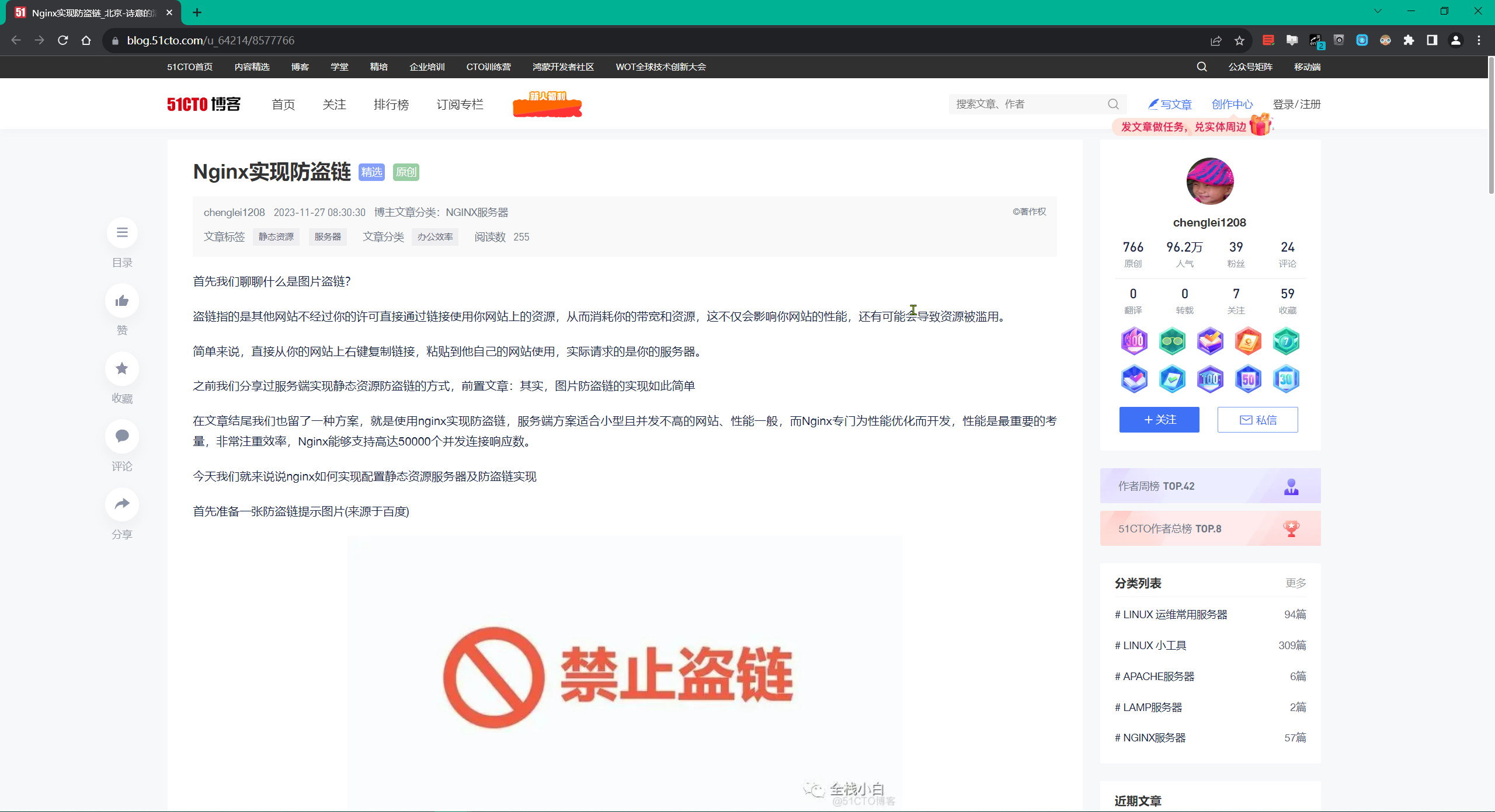Open the 关注 navigation item
Image resolution: width=1495 pixels, height=812 pixels.
334,104
